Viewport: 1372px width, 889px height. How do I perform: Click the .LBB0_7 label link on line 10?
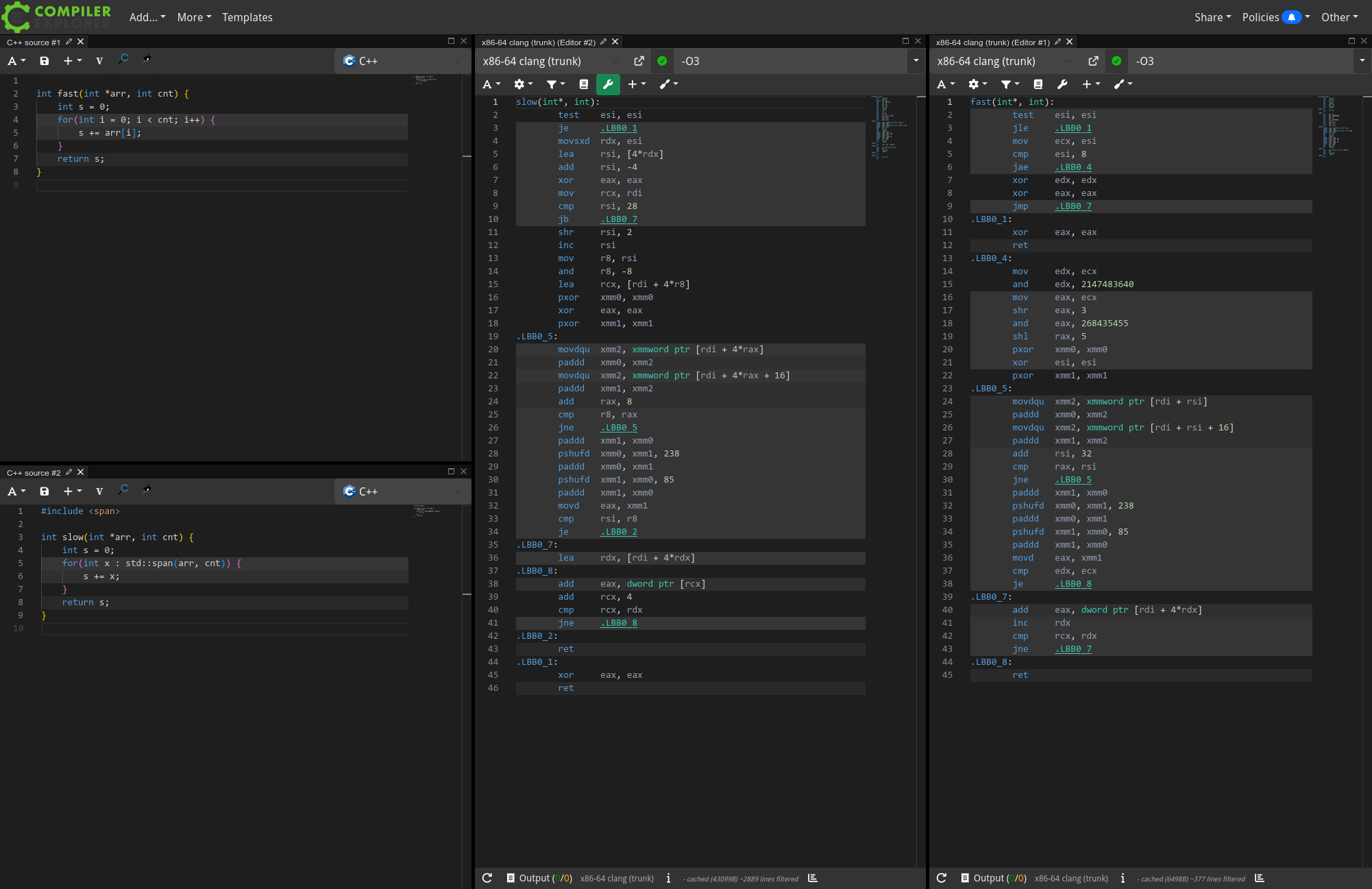[619, 219]
